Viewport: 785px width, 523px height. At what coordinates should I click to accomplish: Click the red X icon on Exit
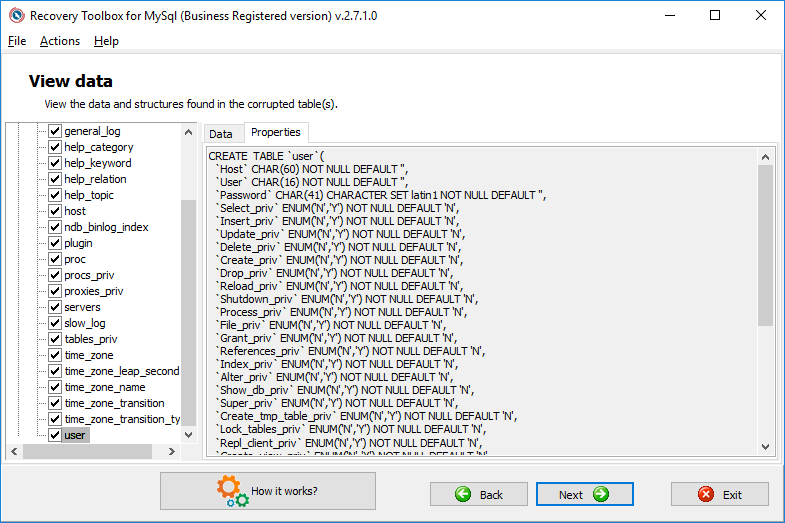(x=706, y=494)
